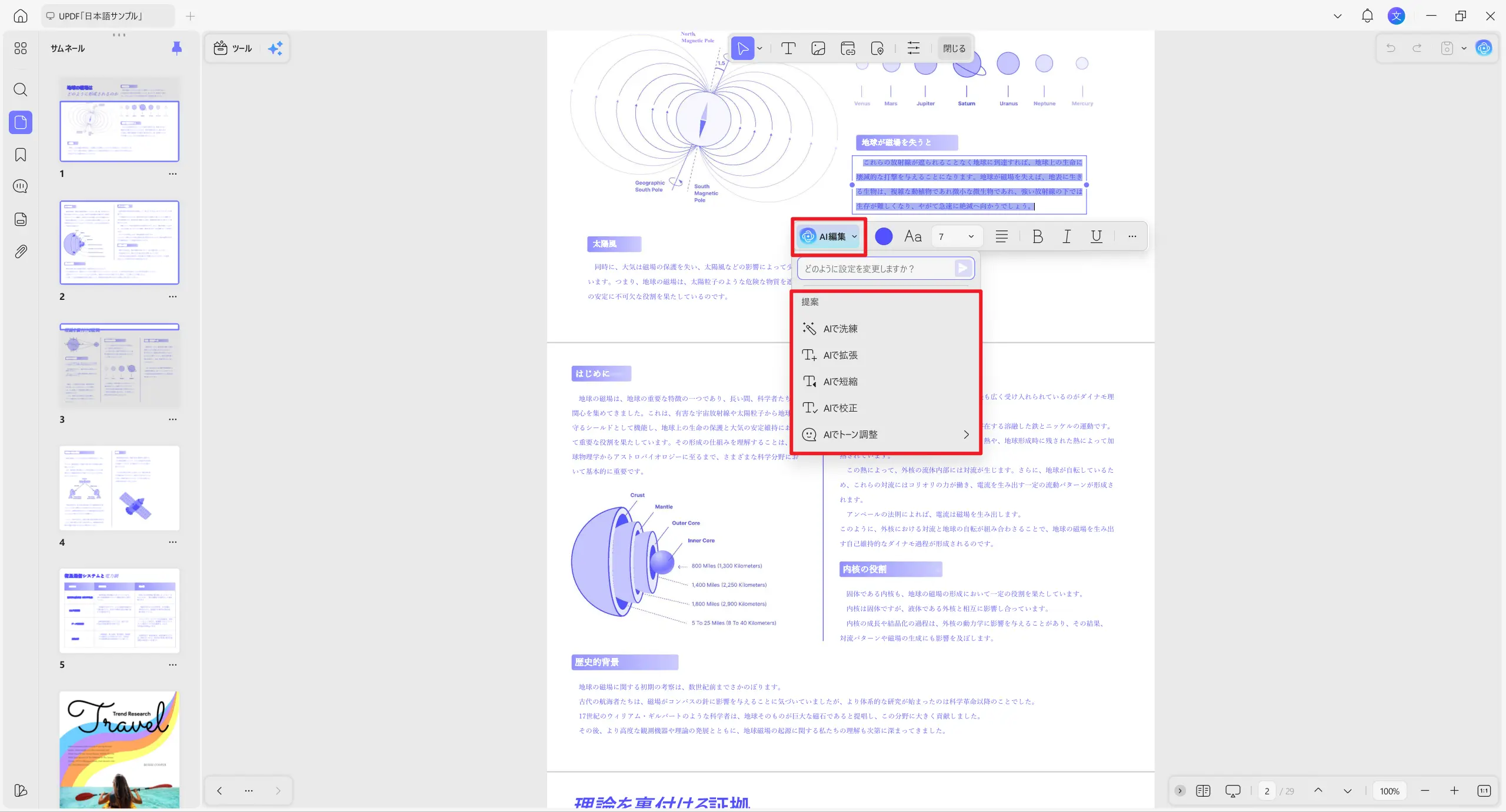
Task: Choose AIで洗練 from suggestions
Action: tap(840, 329)
